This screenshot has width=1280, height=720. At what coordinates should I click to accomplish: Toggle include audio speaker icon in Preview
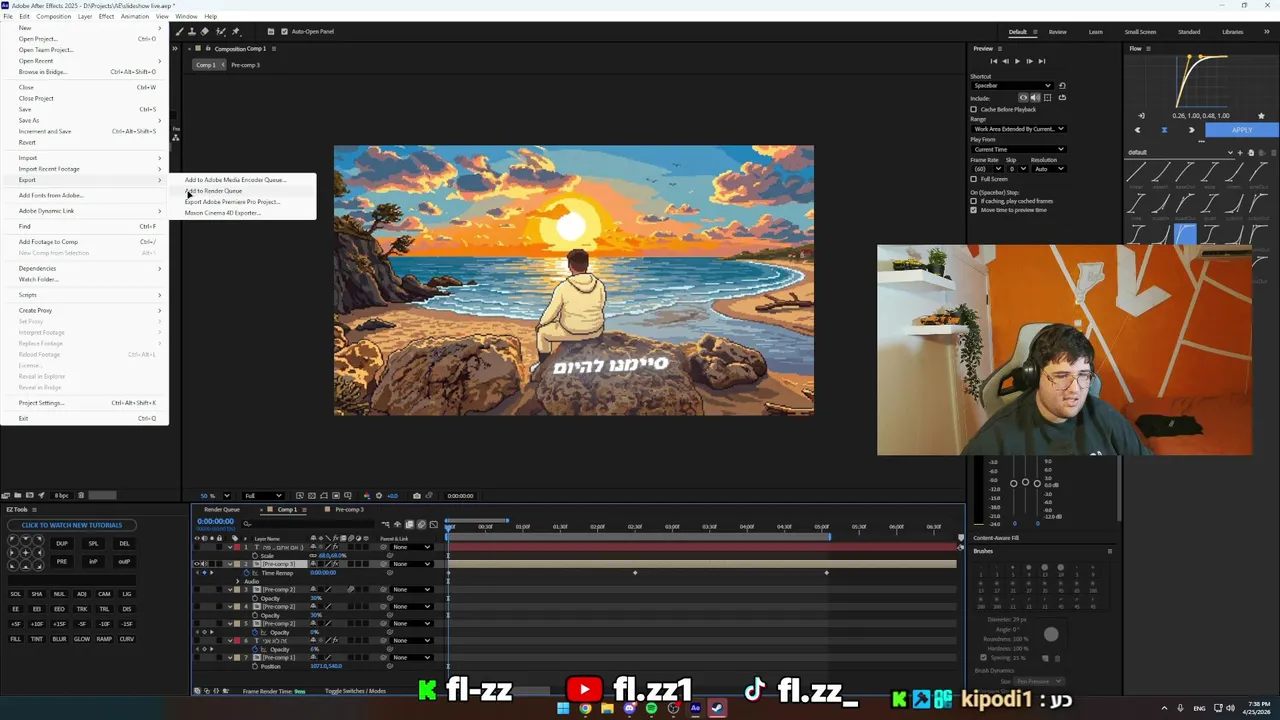point(1035,98)
